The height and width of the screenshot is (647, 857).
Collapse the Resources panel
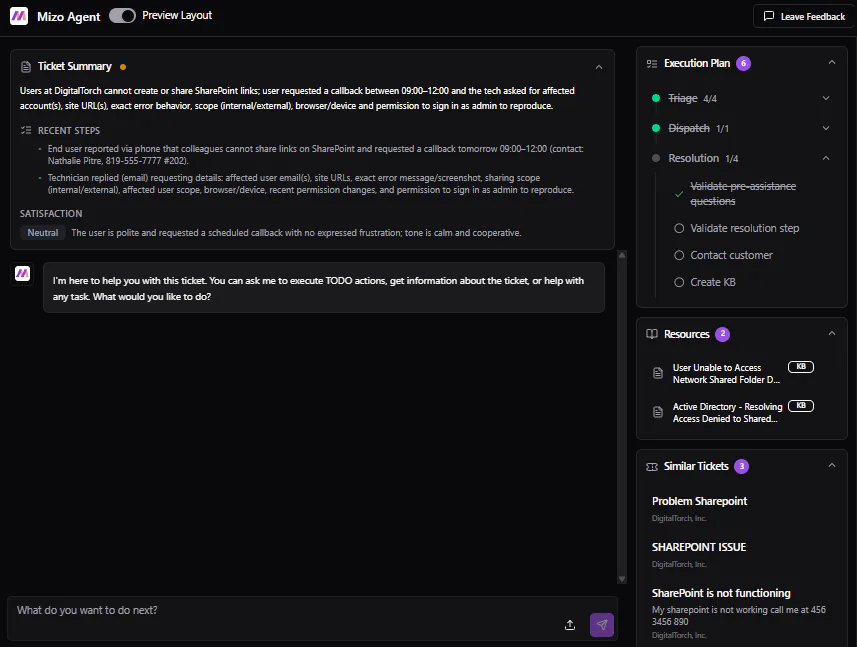pyautogui.click(x=832, y=333)
